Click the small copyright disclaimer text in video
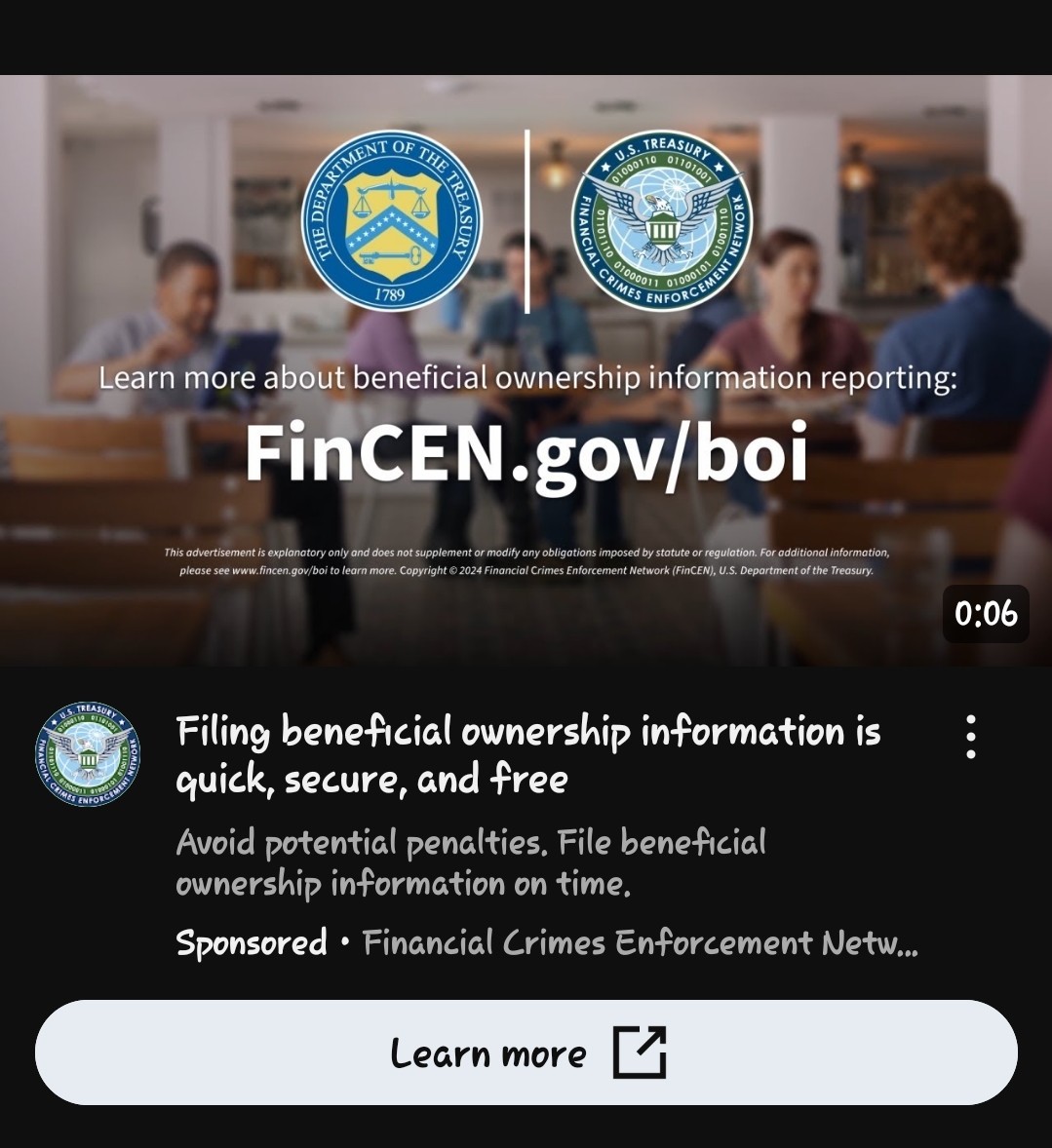 click(x=526, y=561)
